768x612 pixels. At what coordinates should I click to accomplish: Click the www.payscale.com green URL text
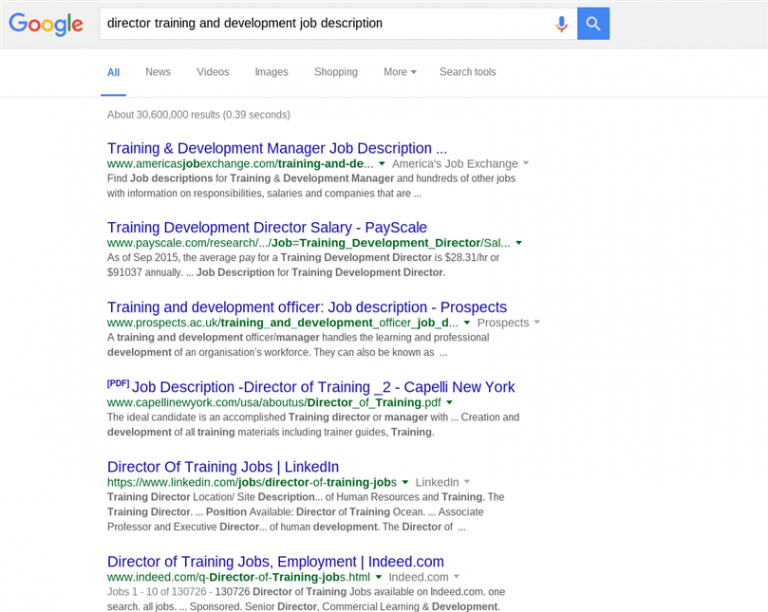pyautogui.click(x=309, y=243)
